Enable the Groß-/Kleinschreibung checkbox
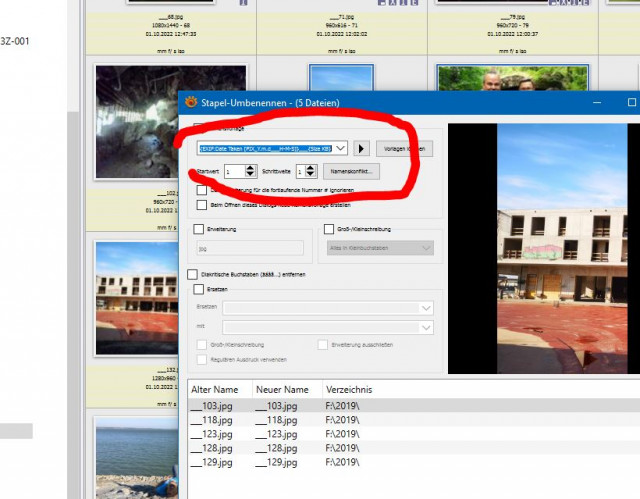640x499 pixels. tap(329, 229)
